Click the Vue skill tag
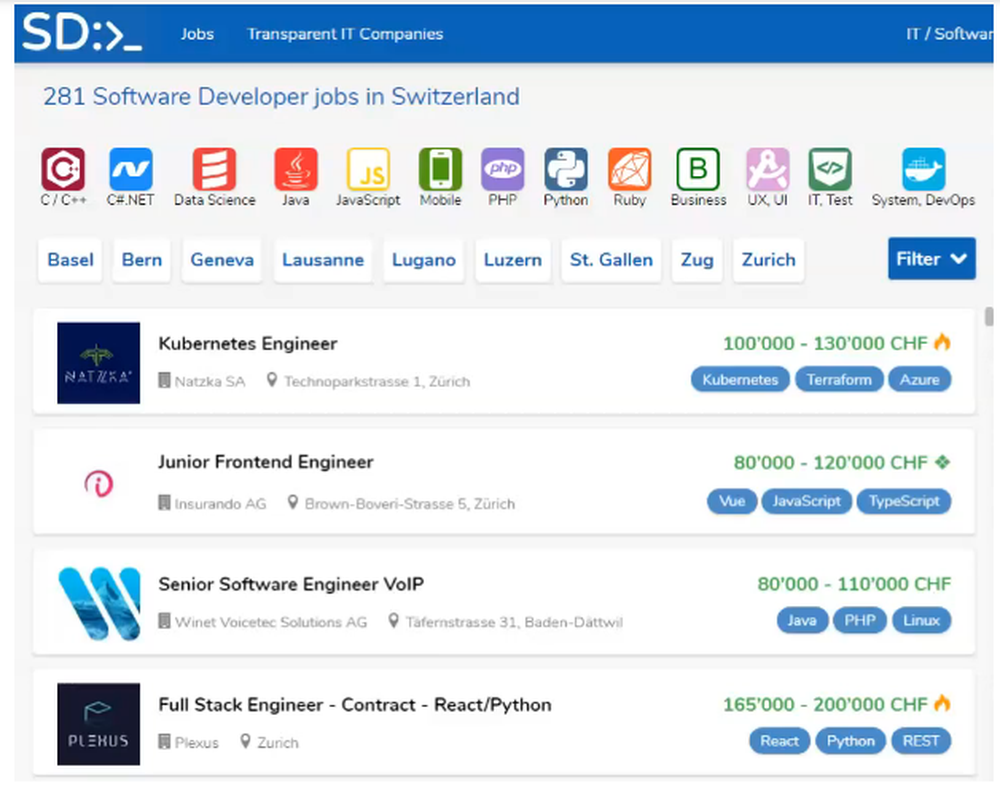1000x789 pixels. [x=732, y=501]
